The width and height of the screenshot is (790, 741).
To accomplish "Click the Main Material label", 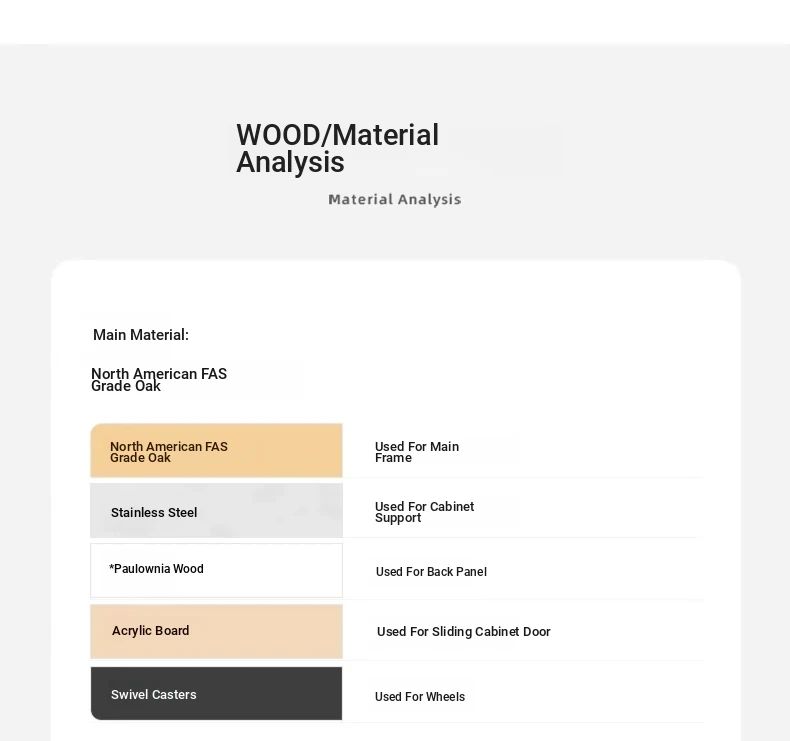I will (141, 335).
